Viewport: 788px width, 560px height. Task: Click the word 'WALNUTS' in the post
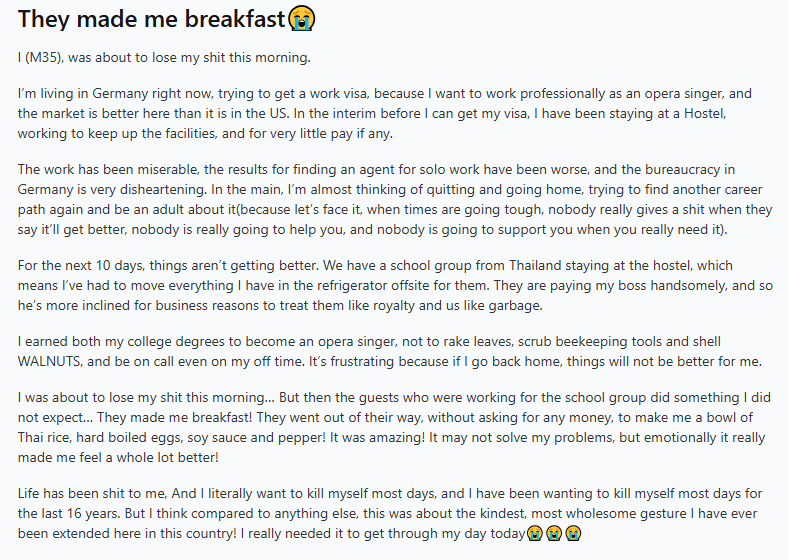[49, 361]
